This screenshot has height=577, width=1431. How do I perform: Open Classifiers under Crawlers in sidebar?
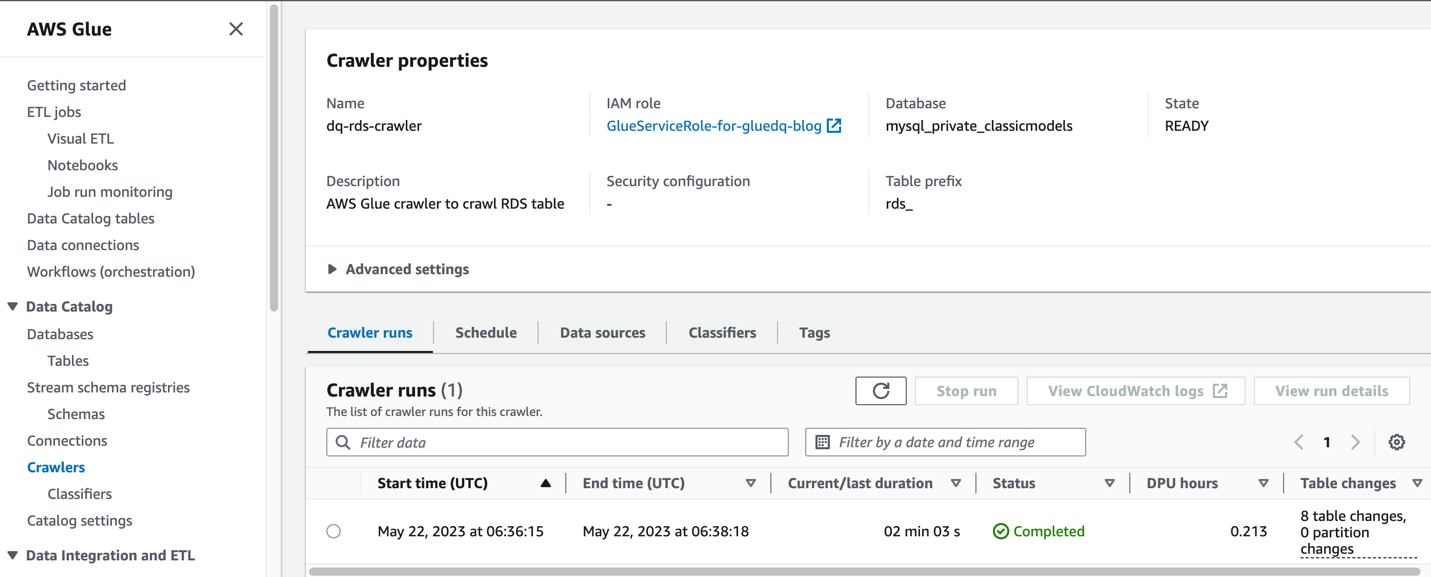(x=80, y=494)
